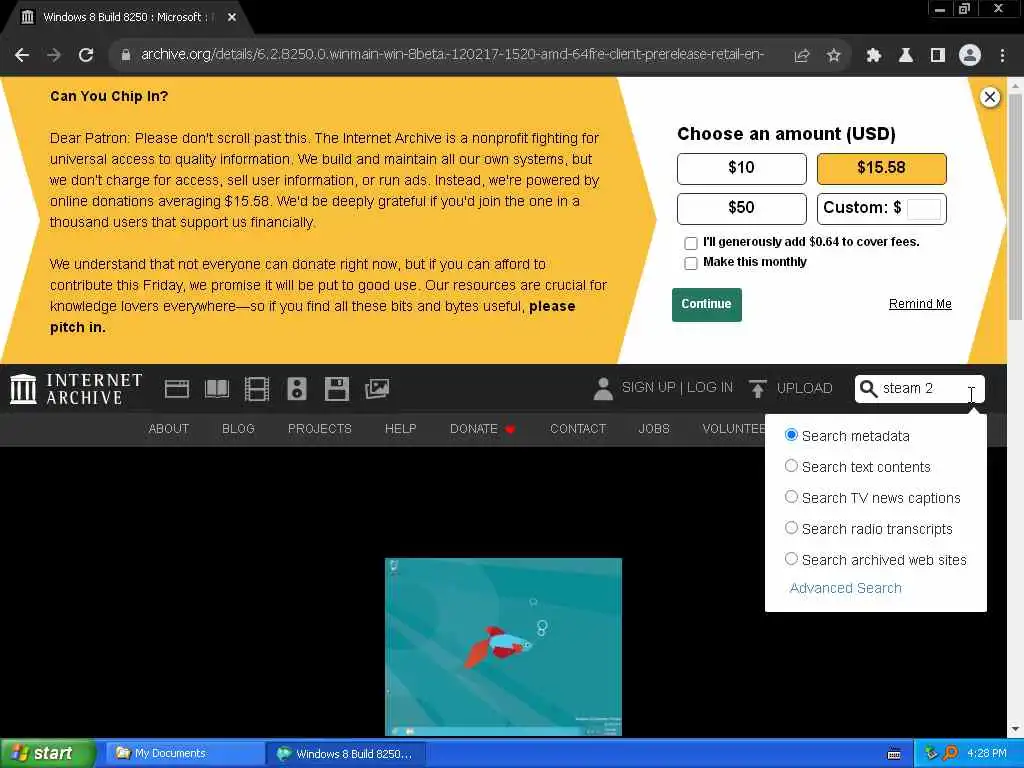Click the SIGN UP link
The width and height of the screenshot is (1024, 768).
point(648,388)
